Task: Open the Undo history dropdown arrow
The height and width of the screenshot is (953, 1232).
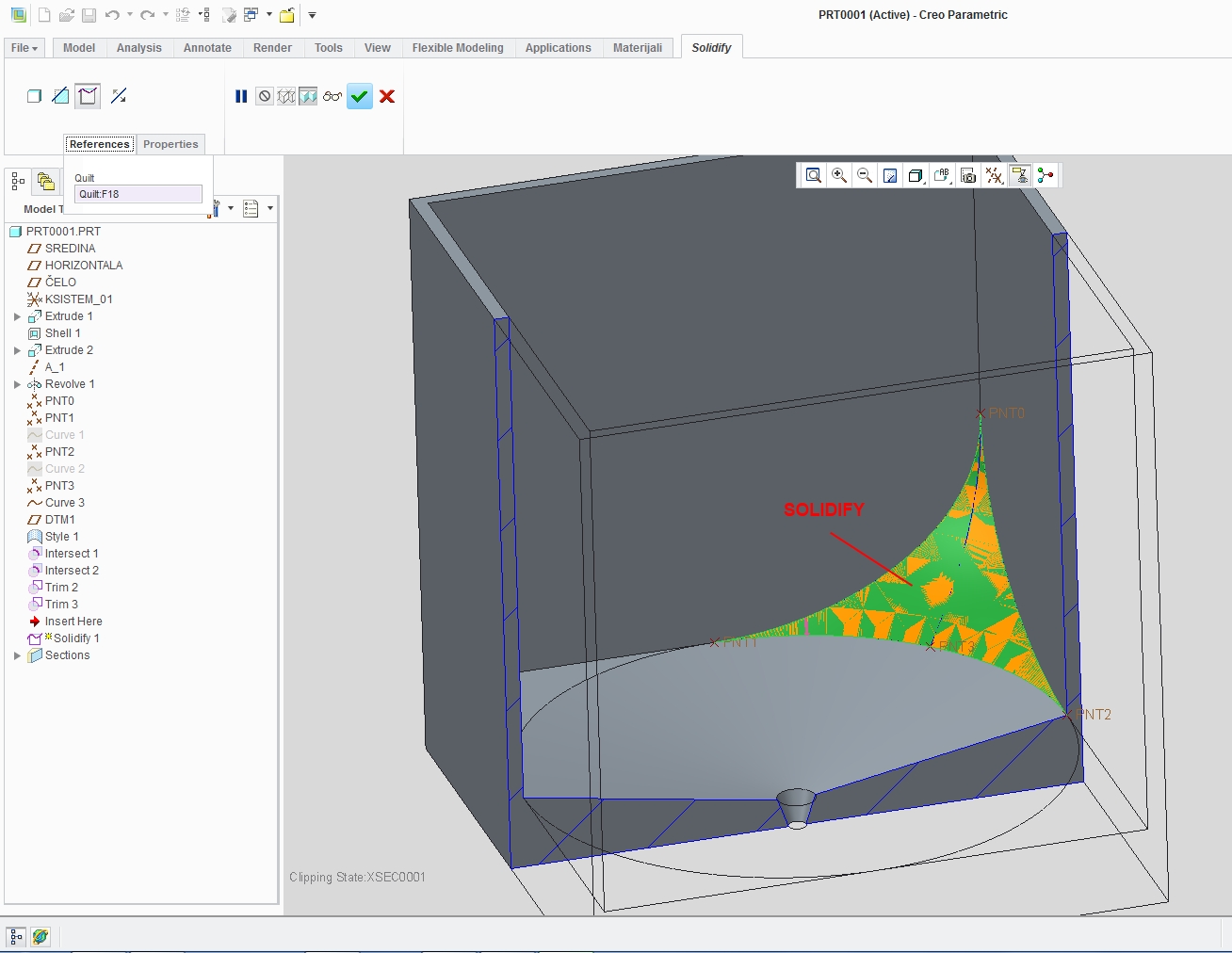Action: pos(130,15)
